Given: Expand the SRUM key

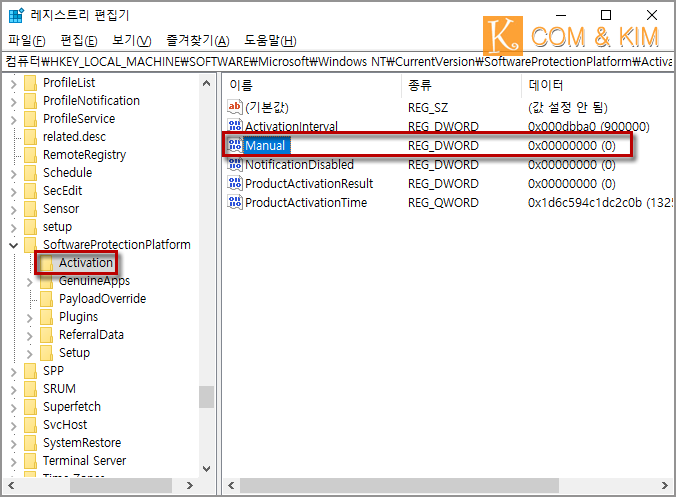Looking at the screenshot, I should click(x=13, y=390).
